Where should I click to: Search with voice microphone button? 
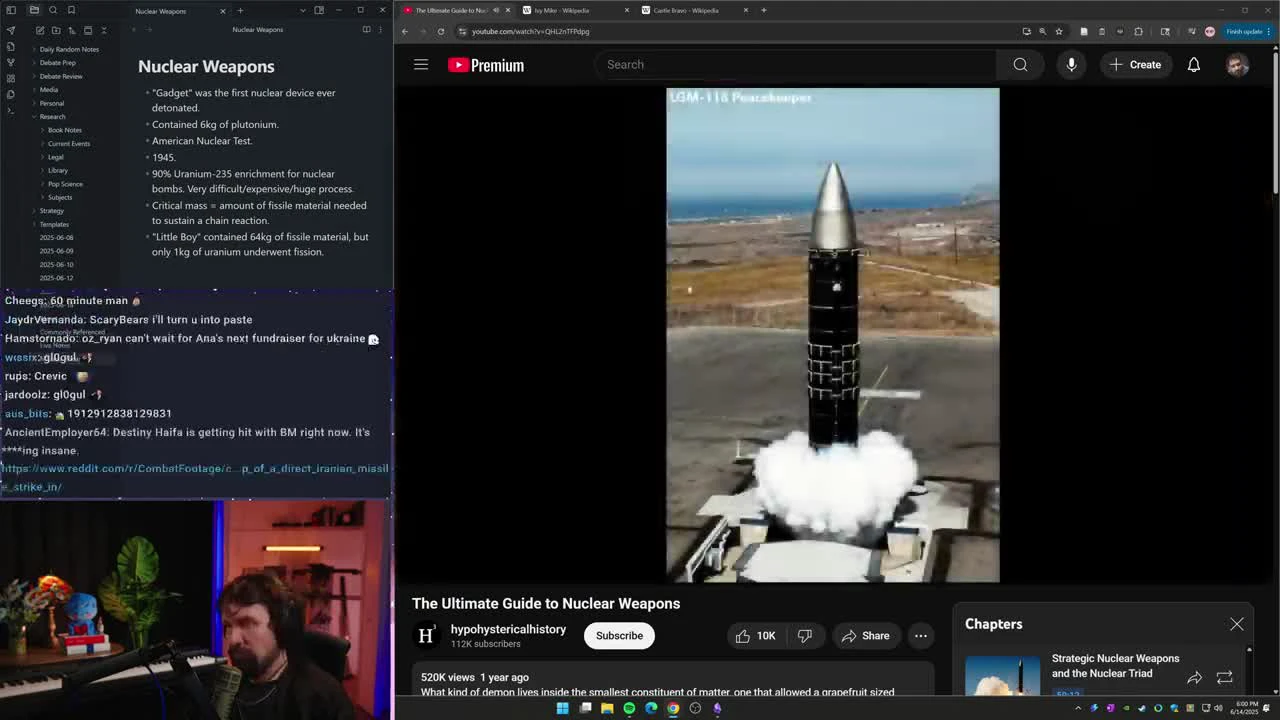click(x=1071, y=65)
